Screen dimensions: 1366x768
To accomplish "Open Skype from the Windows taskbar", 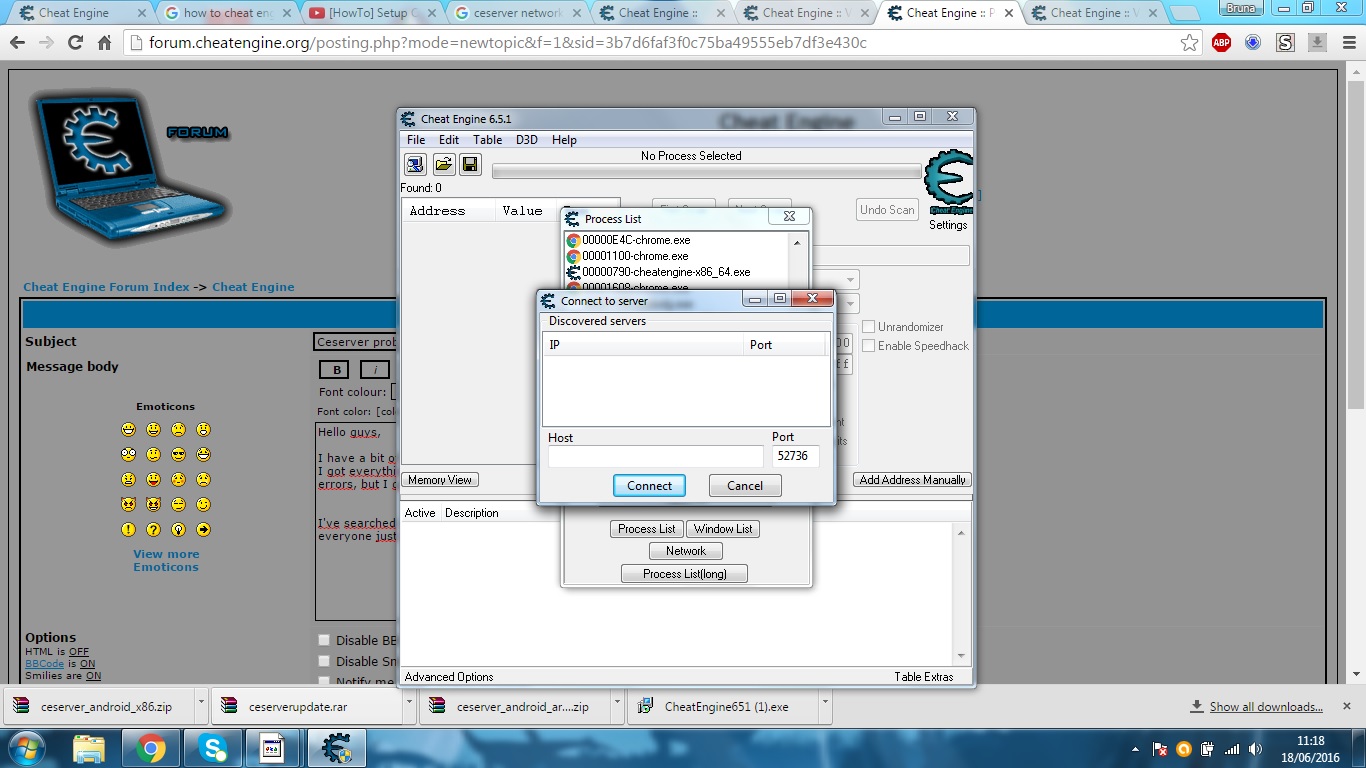I will point(212,748).
